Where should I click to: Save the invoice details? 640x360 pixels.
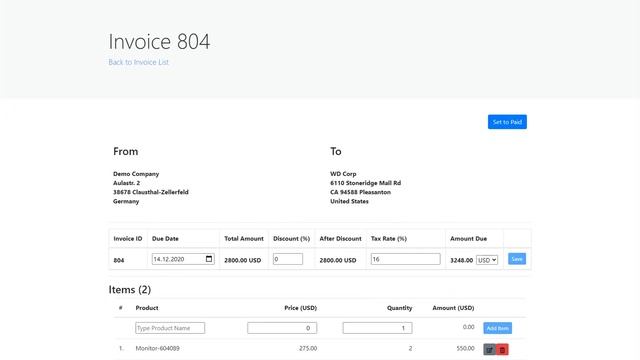click(x=517, y=259)
